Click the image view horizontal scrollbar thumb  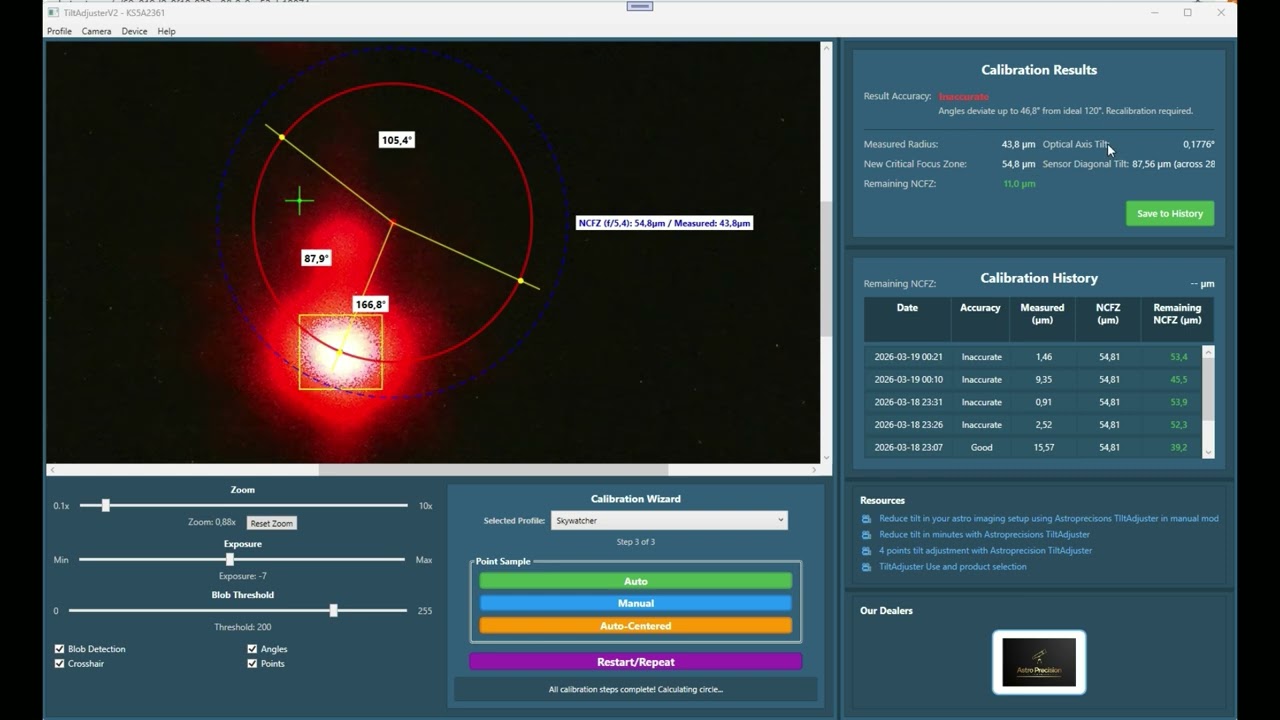493,470
